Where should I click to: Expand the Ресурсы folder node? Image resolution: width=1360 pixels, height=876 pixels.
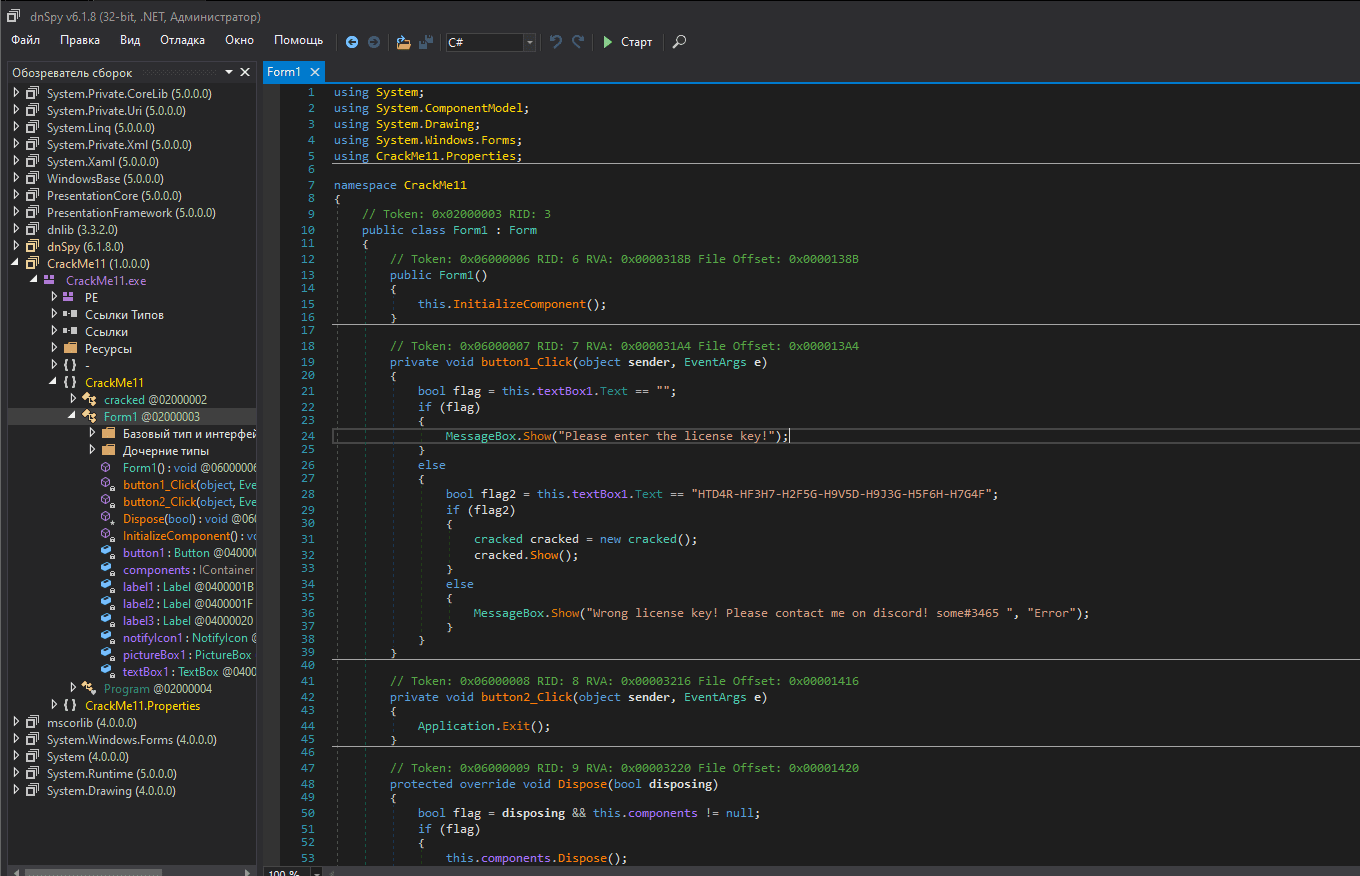click(x=53, y=348)
